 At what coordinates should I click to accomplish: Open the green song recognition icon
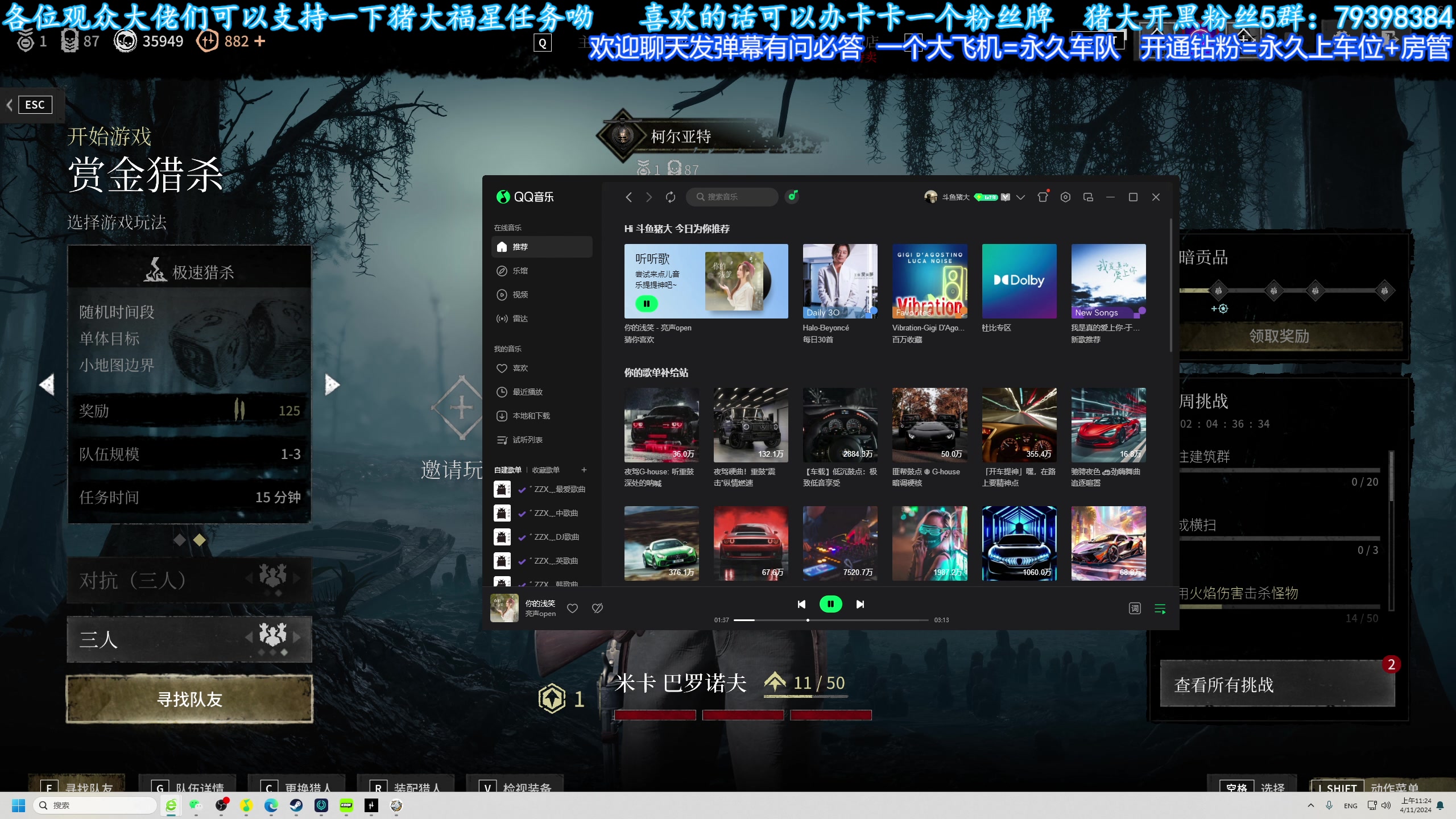tap(792, 196)
